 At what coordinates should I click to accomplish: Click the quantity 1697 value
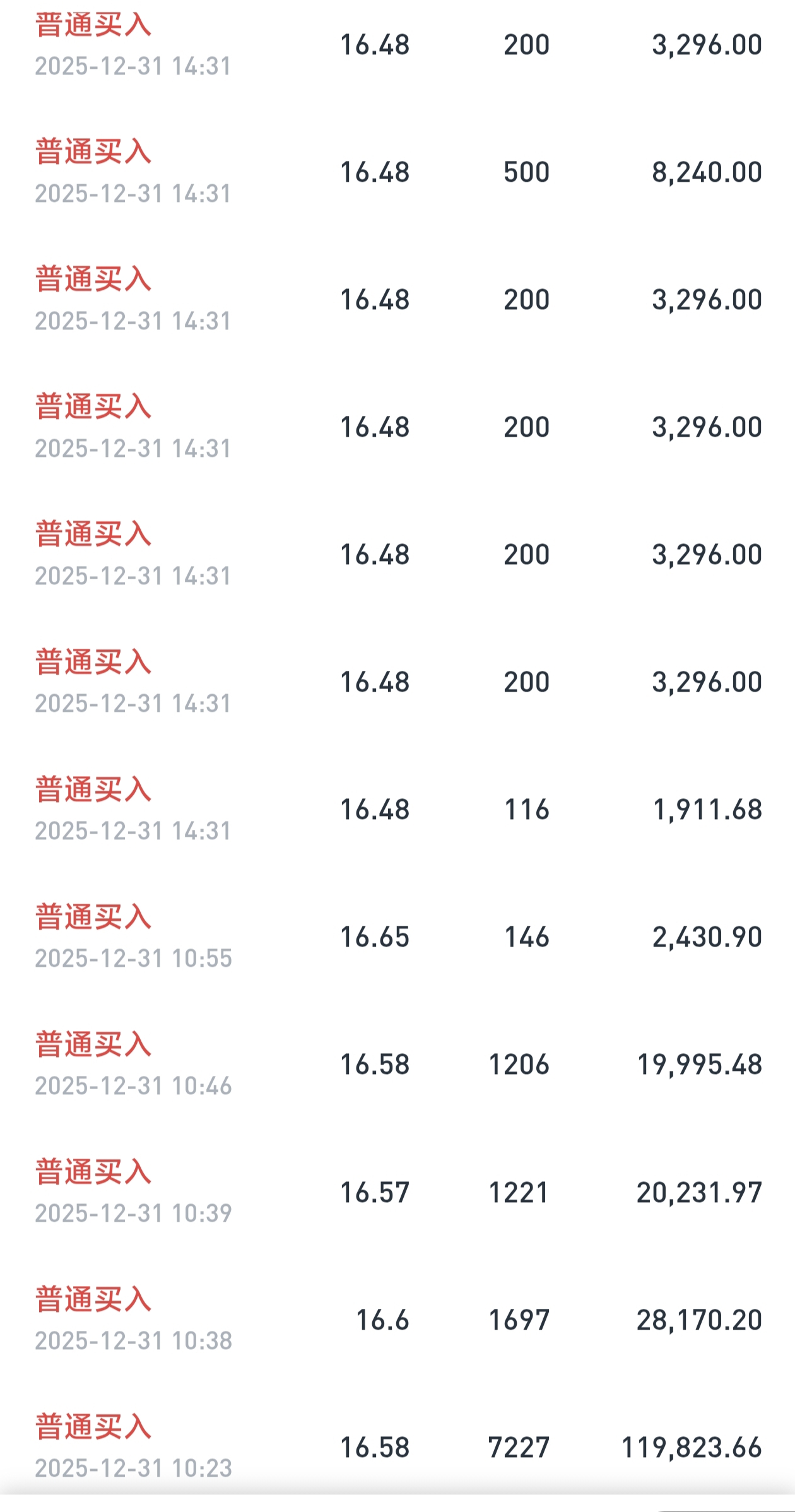[519, 1320]
